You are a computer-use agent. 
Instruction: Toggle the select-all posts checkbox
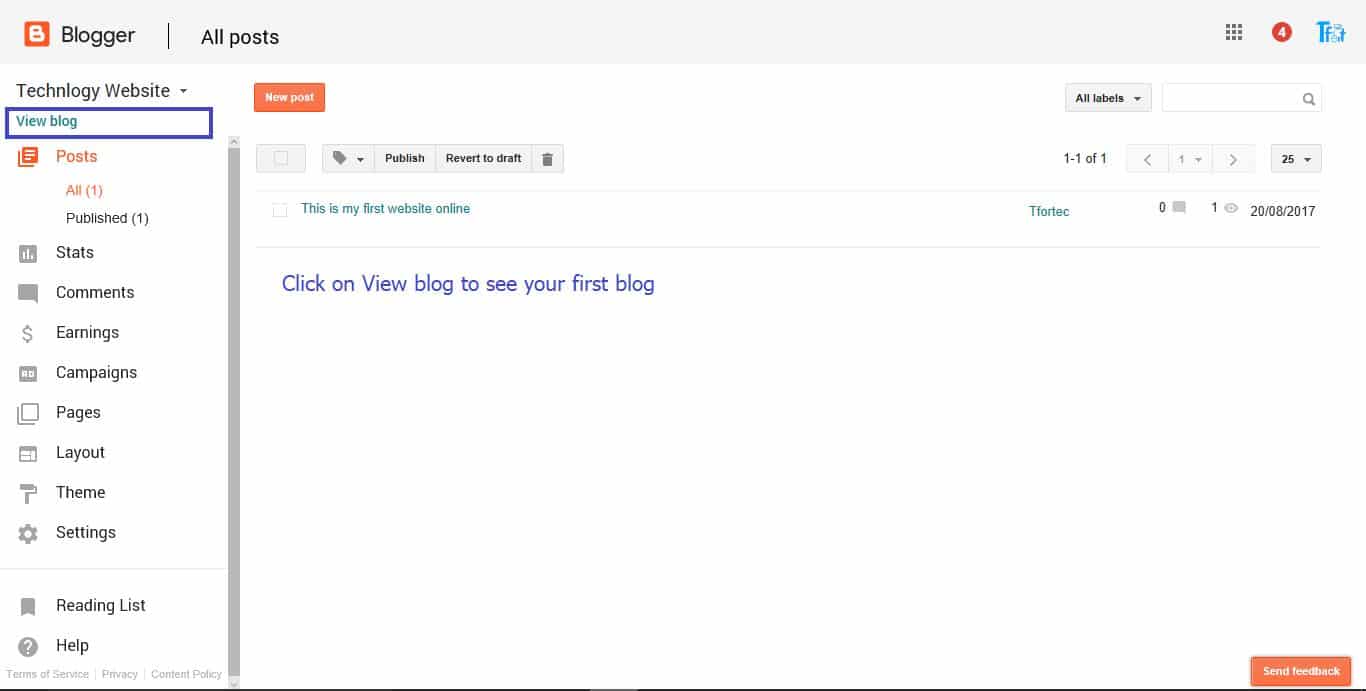pos(281,158)
